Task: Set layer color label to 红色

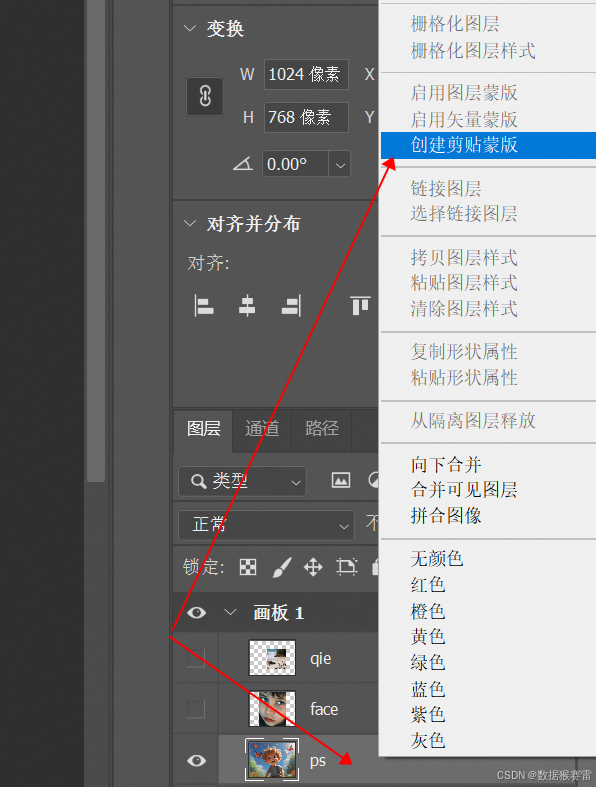Action: coord(428,585)
